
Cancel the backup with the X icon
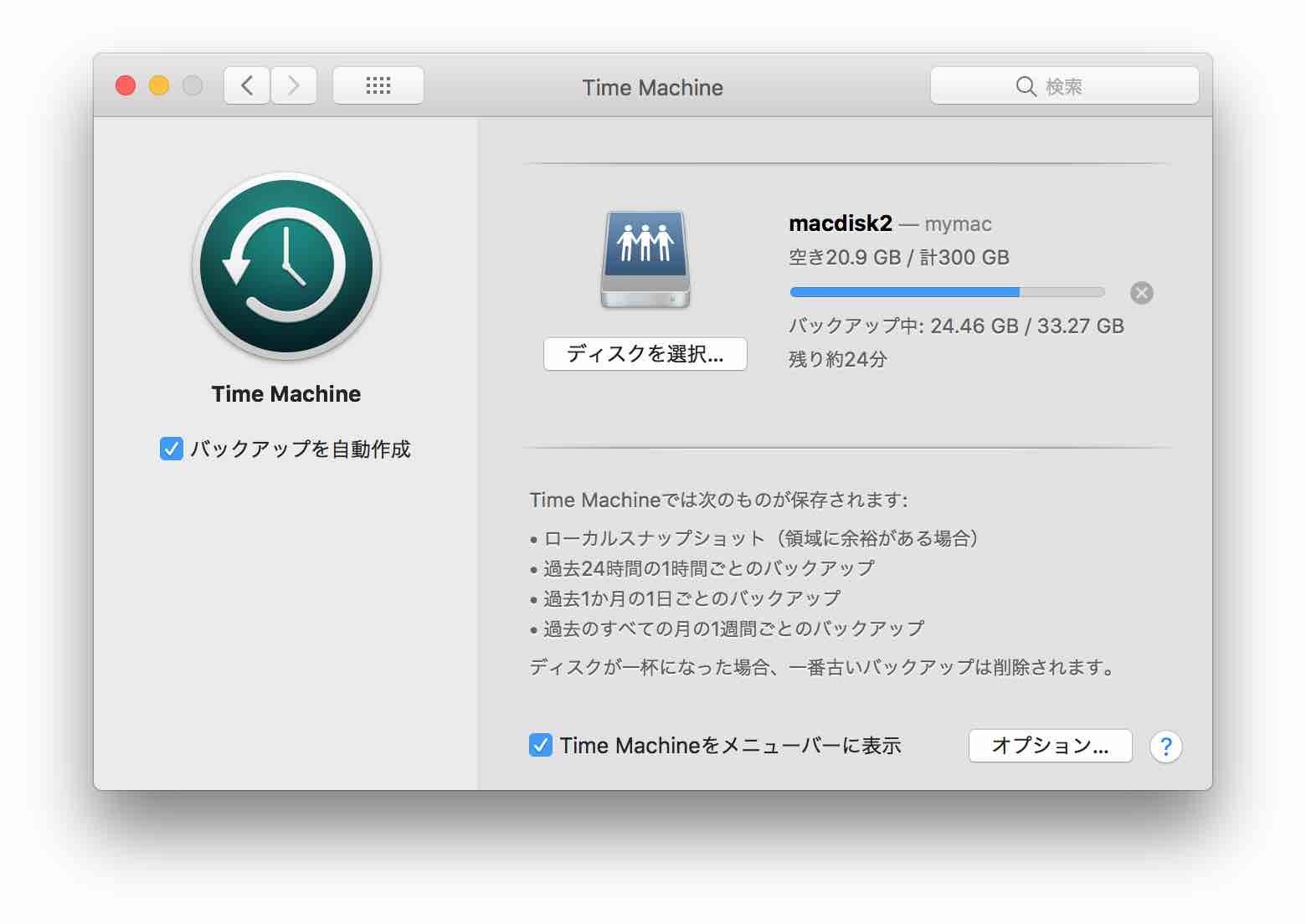pos(1142,292)
